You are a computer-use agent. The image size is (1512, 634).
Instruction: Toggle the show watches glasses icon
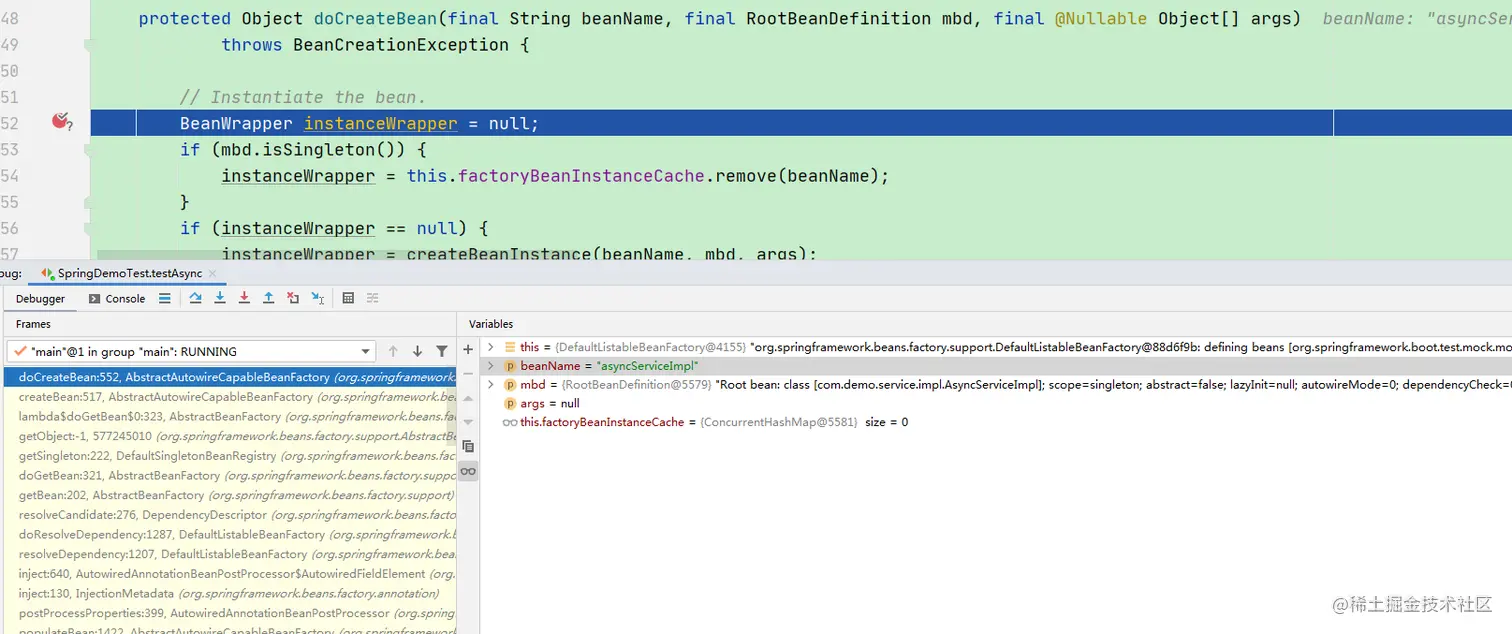[x=468, y=471]
